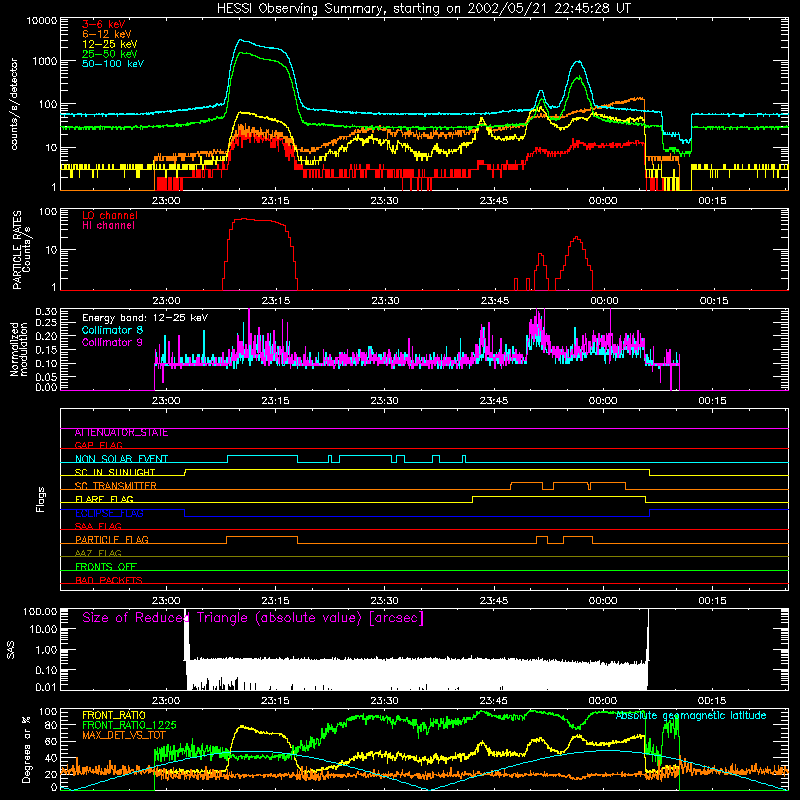Screen dimensions: 800x800
Task: Click the Collimator 8 legend label
Action: pos(112,330)
